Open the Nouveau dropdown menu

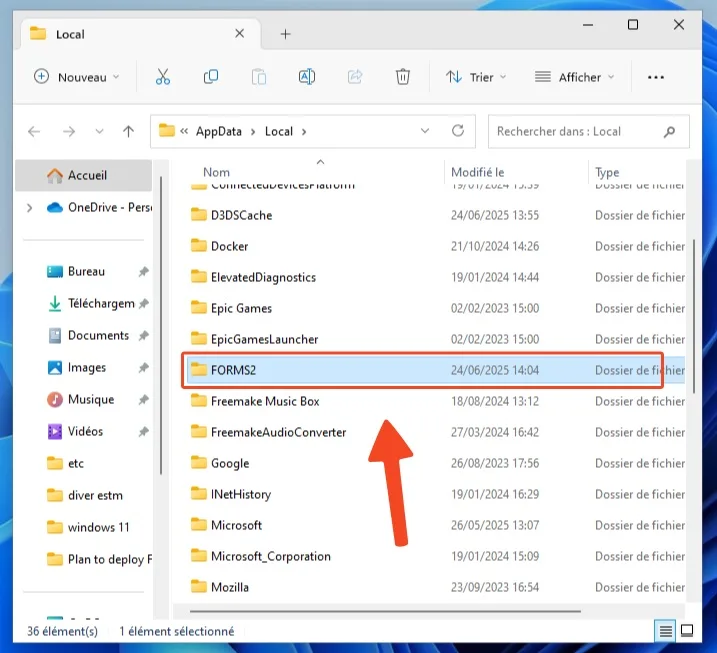[x=77, y=77]
